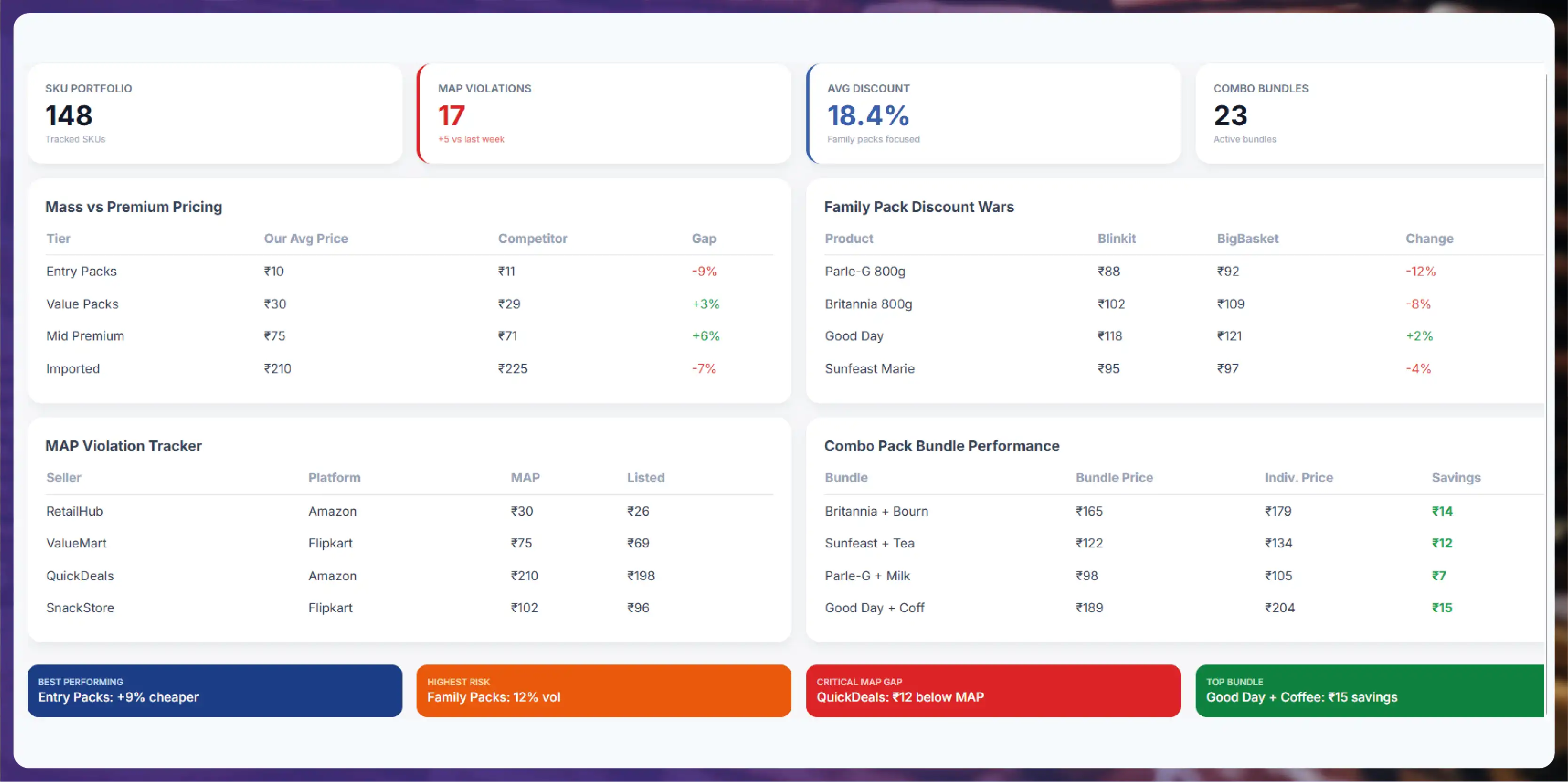Click the Best Performing Entry Packs banner
Viewport: 1568px width, 782px height.
pos(215,690)
